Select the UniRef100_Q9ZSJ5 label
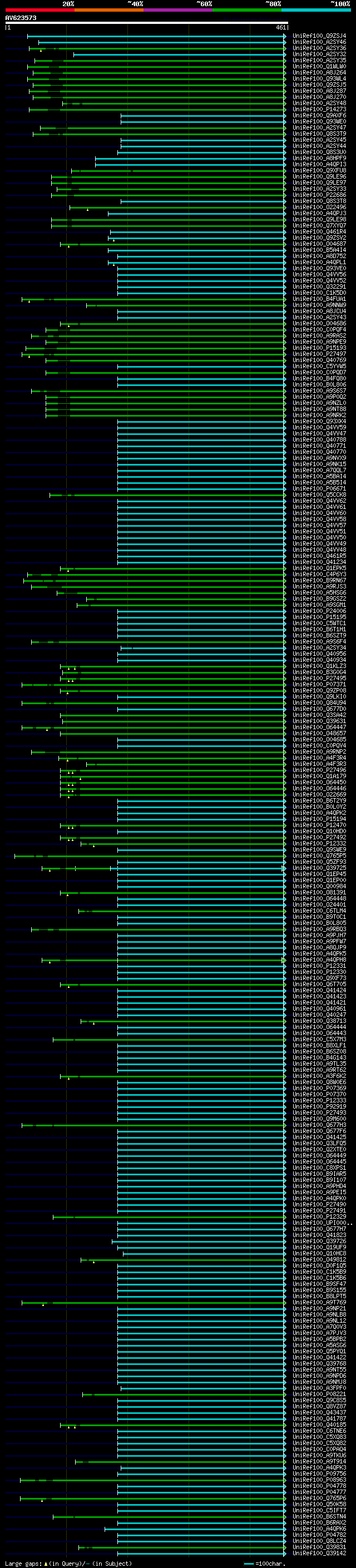The width and height of the screenshot is (356, 1568). coord(319,85)
